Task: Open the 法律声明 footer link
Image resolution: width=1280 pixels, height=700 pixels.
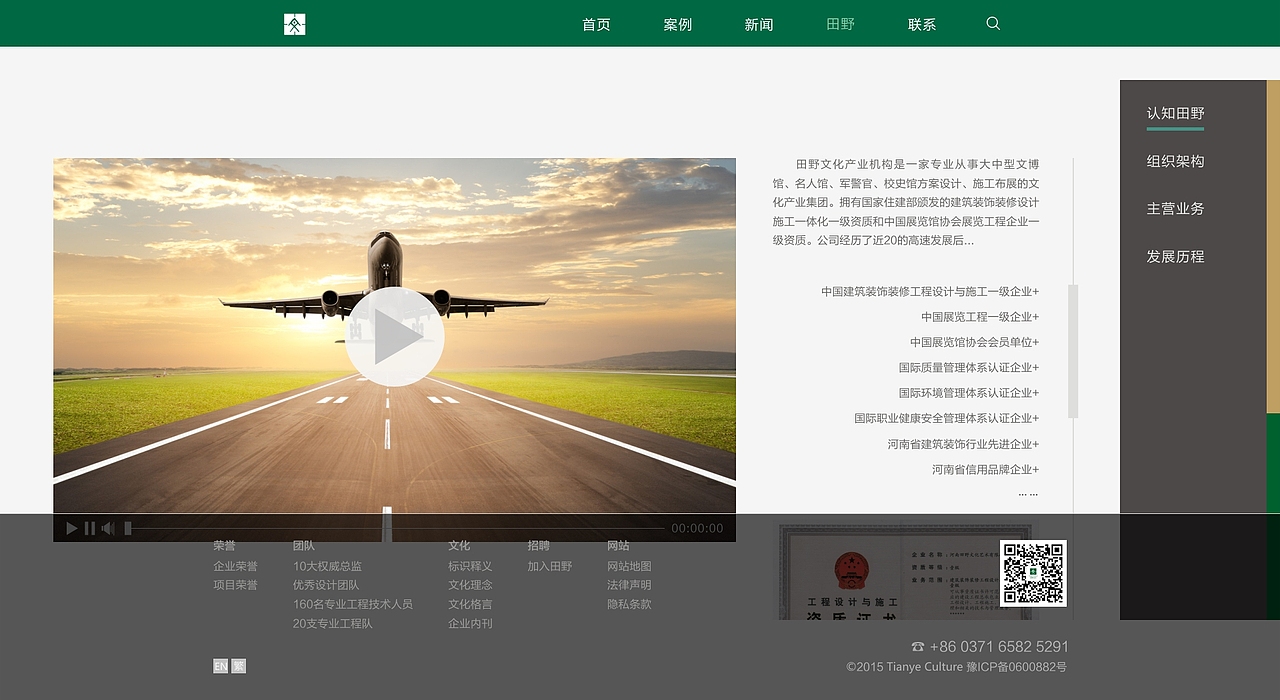Action: tap(629, 585)
